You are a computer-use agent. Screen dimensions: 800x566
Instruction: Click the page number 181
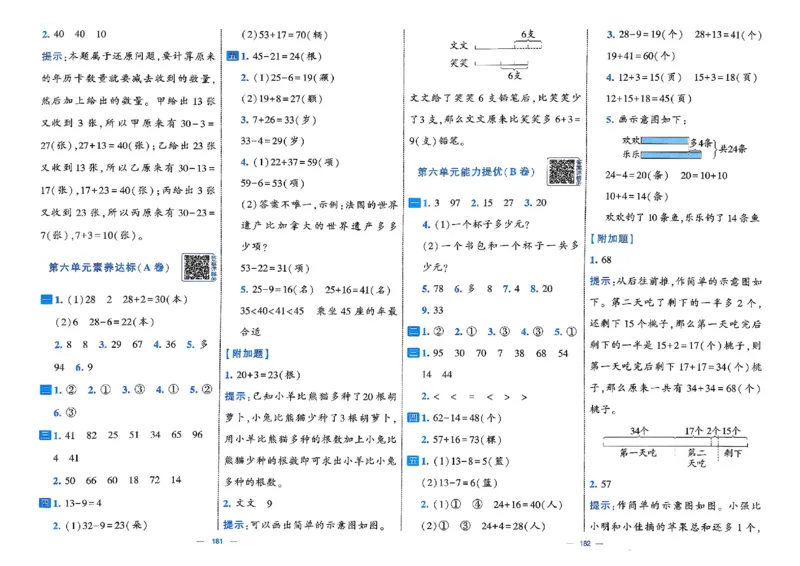click(217, 542)
